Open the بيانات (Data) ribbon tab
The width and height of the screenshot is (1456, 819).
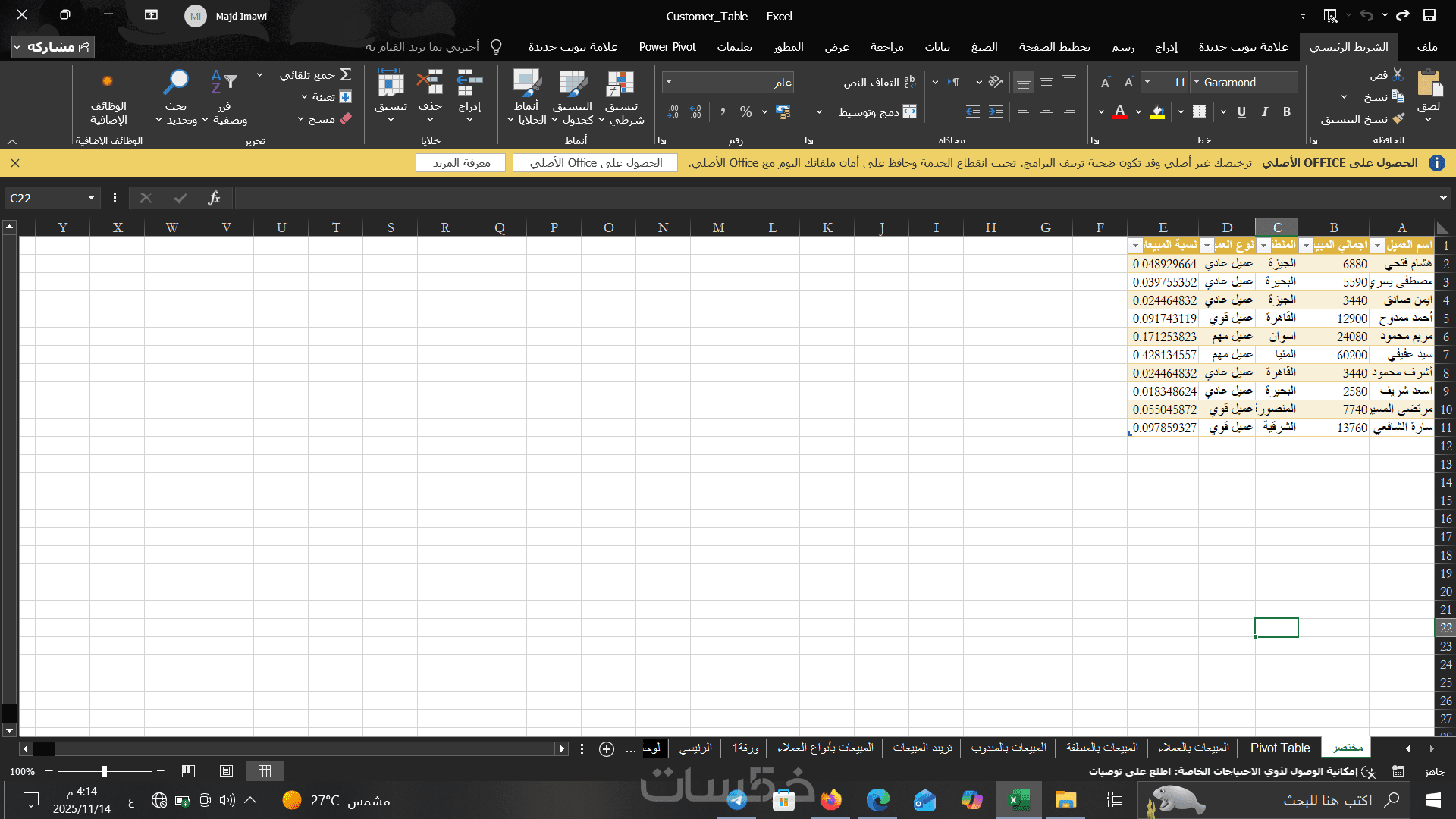(937, 47)
